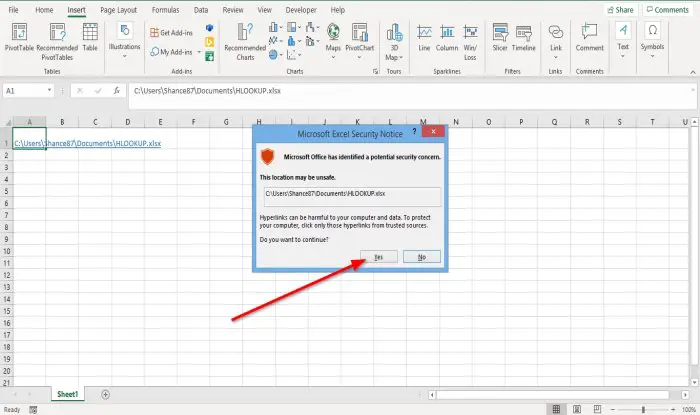The height and width of the screenshot is (415, 700).
Task: Open the Comments pane button
Action: 668,10
